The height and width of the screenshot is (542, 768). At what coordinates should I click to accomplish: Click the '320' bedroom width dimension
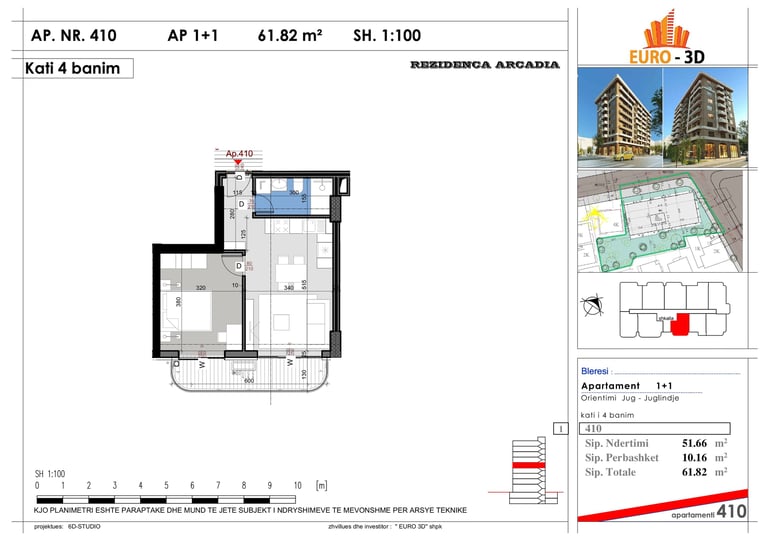[201, 288]
